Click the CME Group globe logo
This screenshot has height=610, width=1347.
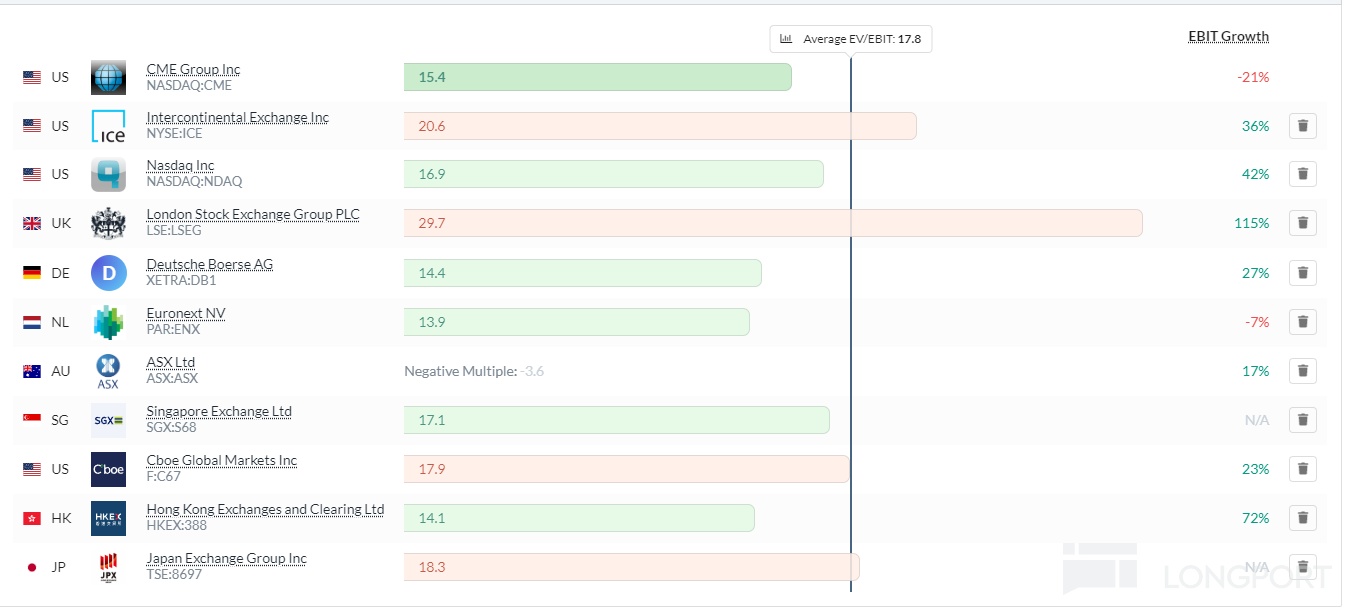click(x=108, y=77)
